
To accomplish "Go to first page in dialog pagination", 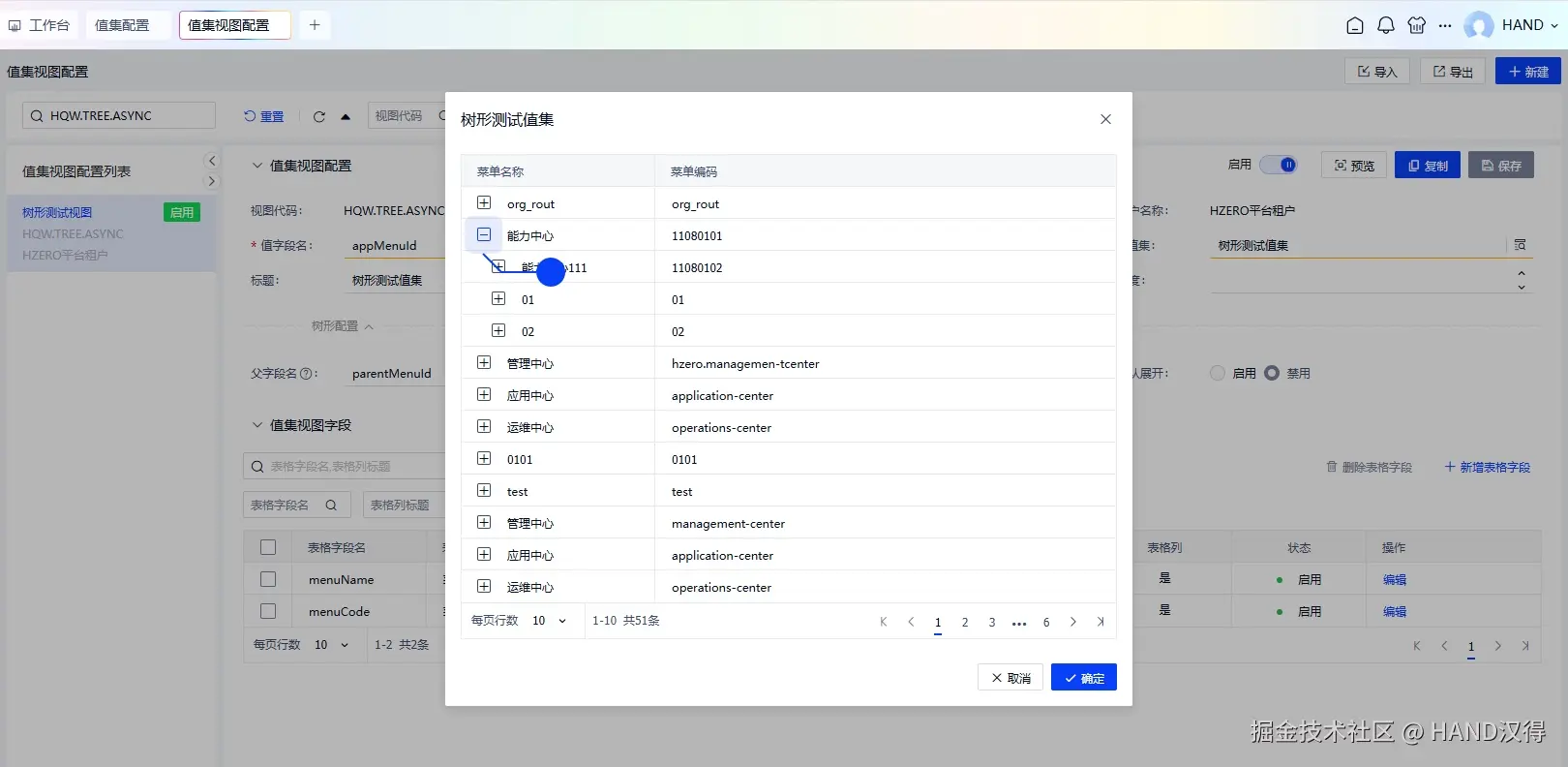I will [x=884, y=622].
